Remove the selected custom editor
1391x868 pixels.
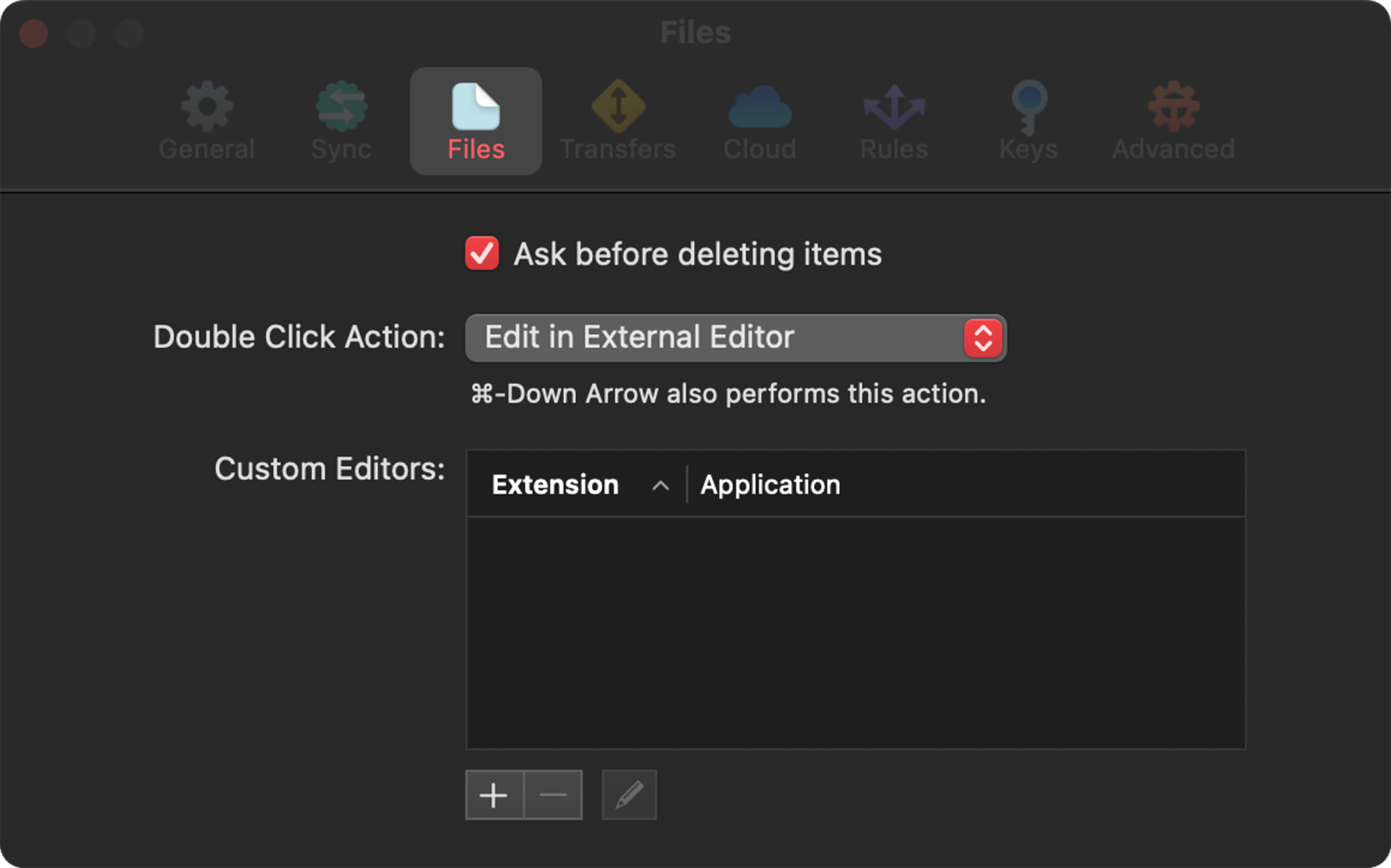[x=552, y=794]
